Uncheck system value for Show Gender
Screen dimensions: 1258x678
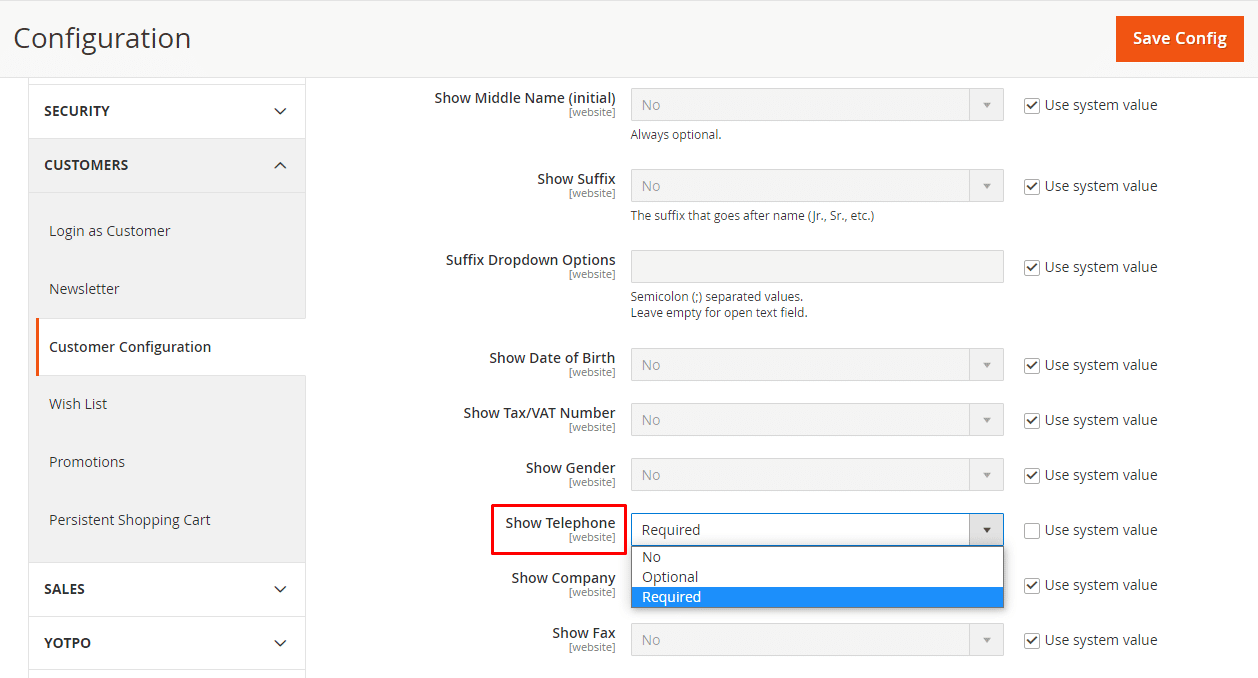1032,476
